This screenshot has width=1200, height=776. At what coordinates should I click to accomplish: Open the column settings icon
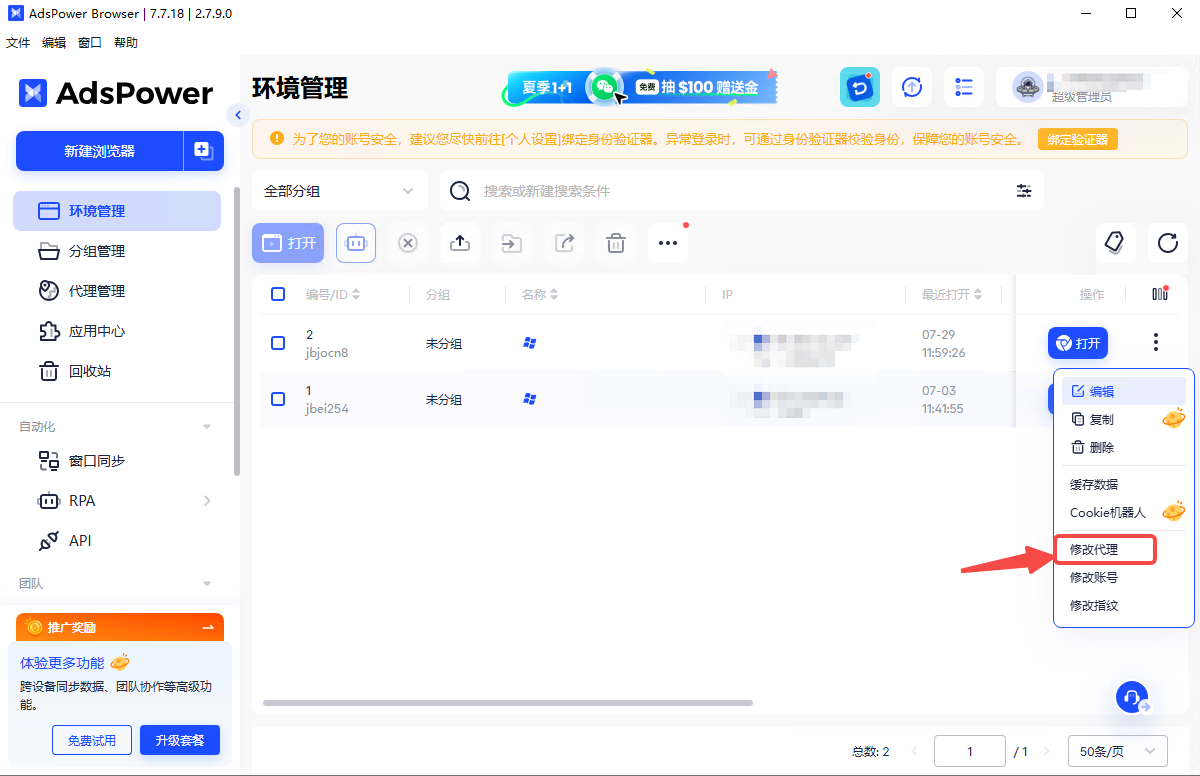[1159, 294]
